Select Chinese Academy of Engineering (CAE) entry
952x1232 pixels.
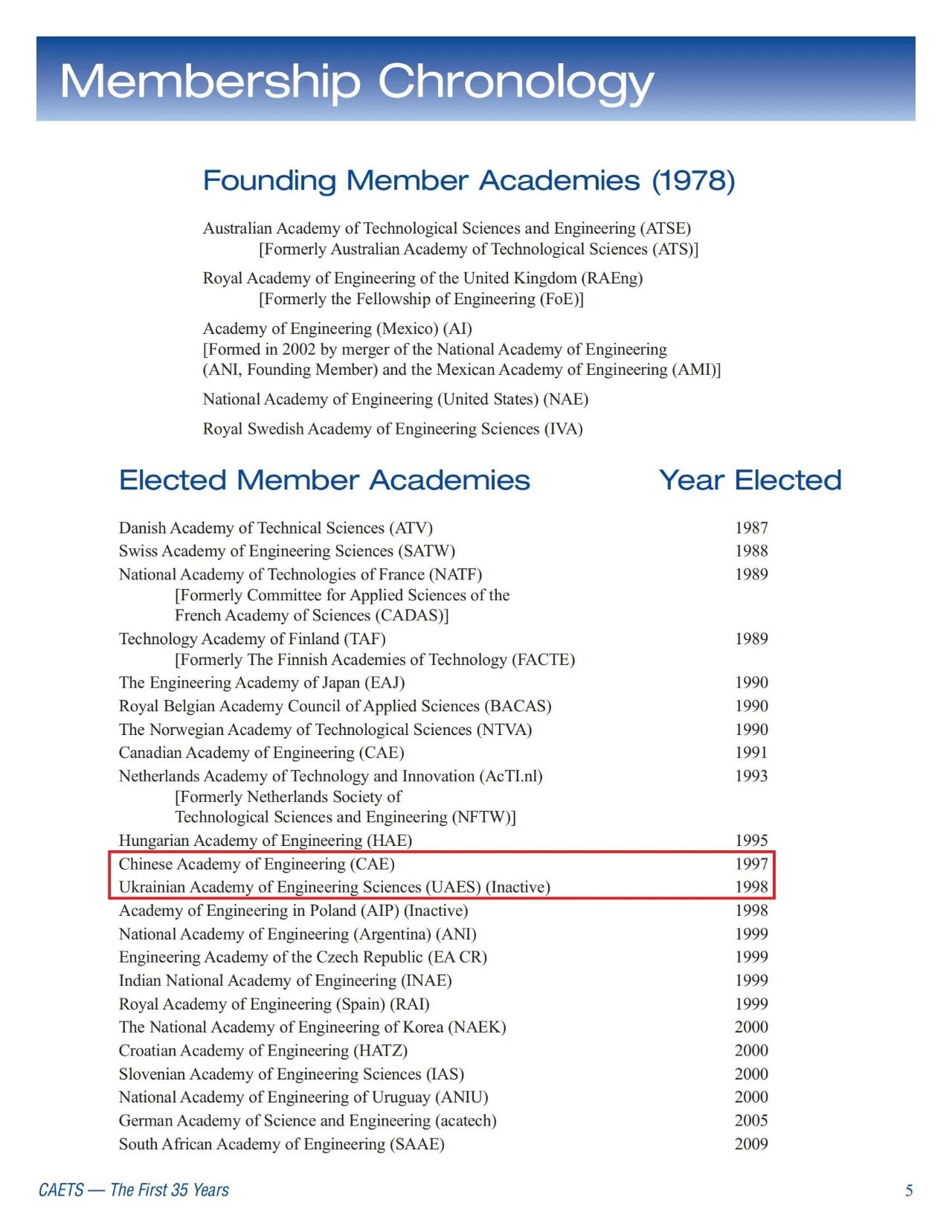(x=257, y=864)
